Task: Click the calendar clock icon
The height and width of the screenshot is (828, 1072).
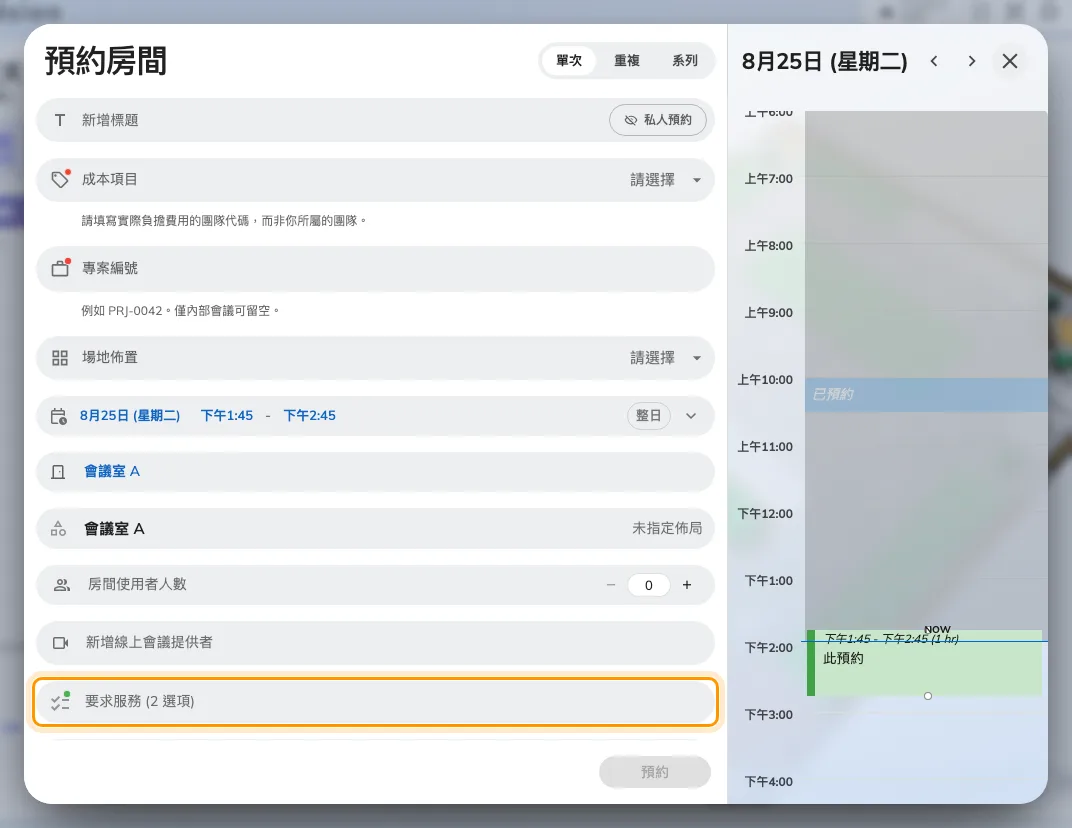Action: (x=59, y=416)
